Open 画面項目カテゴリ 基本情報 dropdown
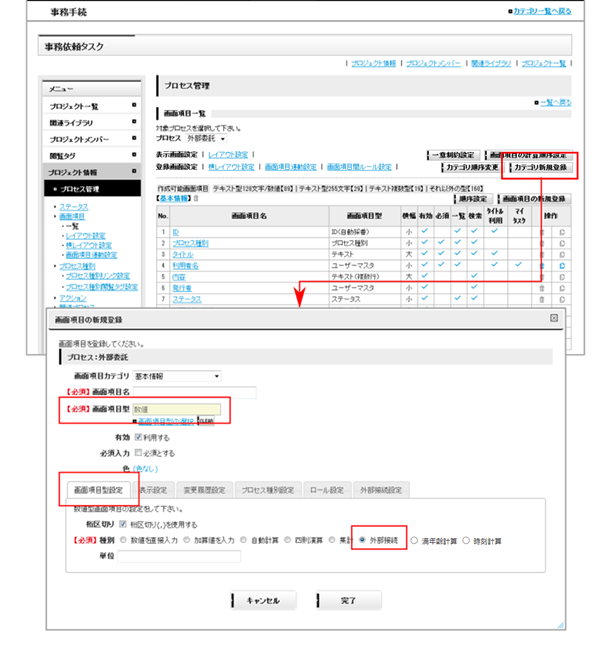 coord(177,376)
